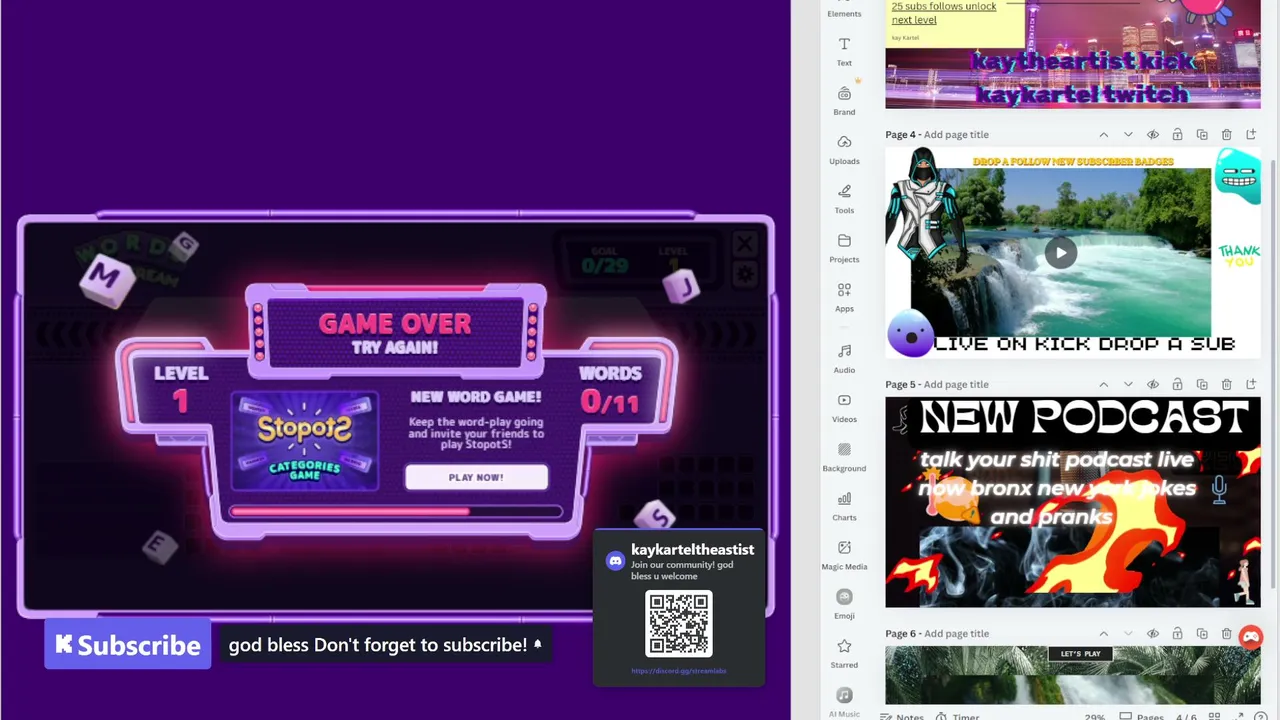This screenshot has height=720, width=1280.
Task: Open the Background panel
Action: point(844,456)
